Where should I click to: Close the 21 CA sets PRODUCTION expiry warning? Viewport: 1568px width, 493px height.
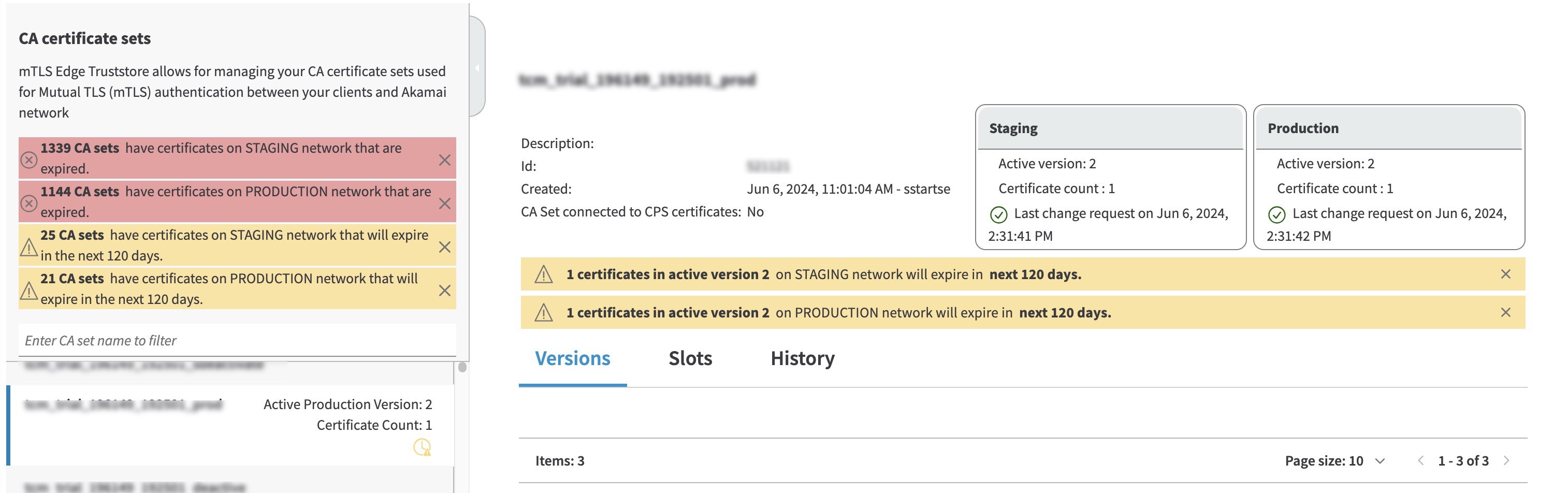point(444,291)
